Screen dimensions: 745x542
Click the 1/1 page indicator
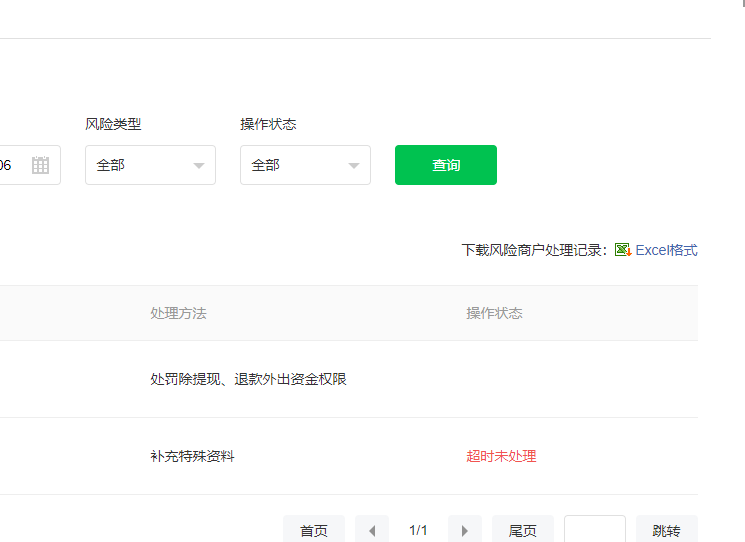click(418, 530)
